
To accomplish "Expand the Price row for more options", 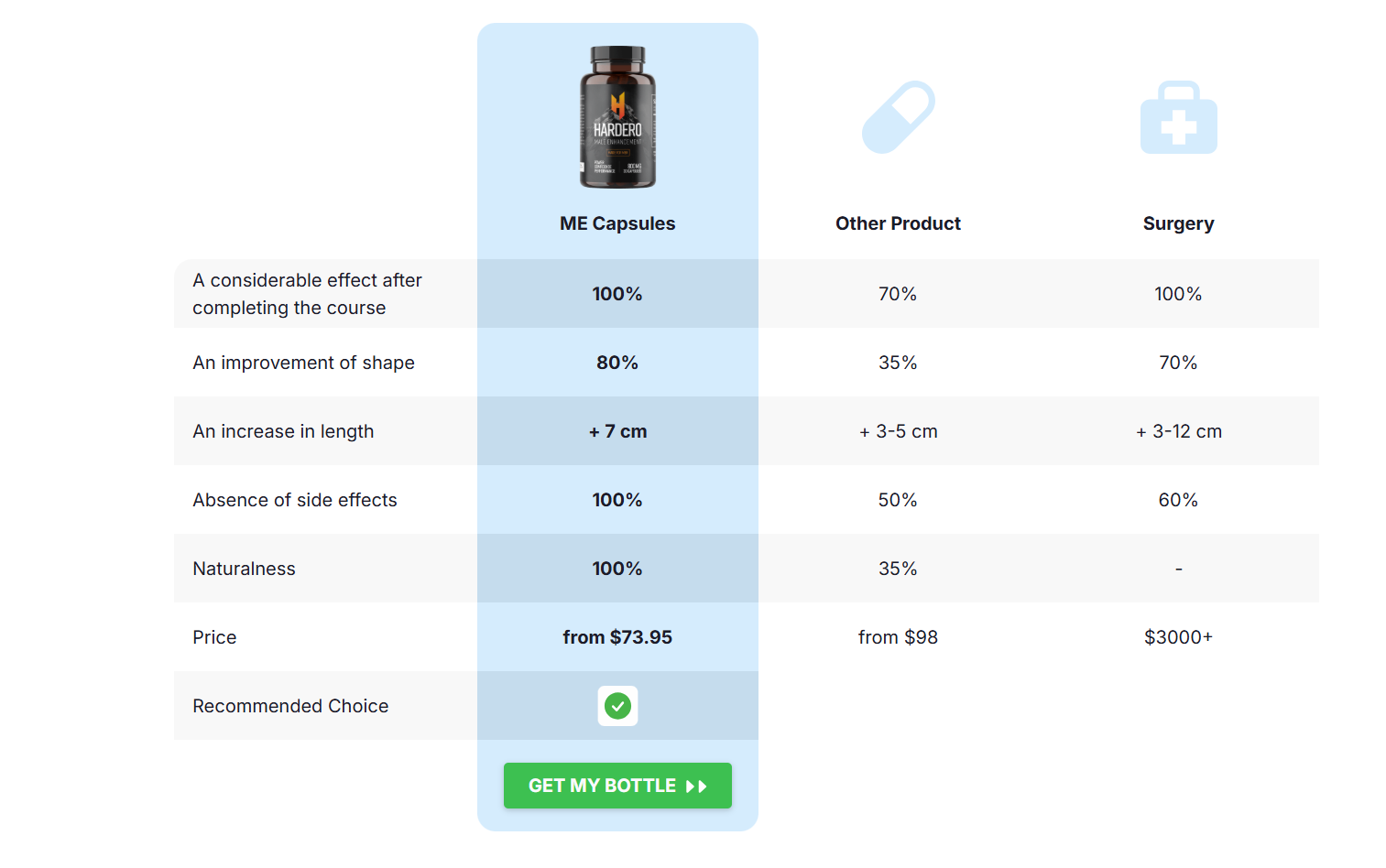I will point(214,636).
